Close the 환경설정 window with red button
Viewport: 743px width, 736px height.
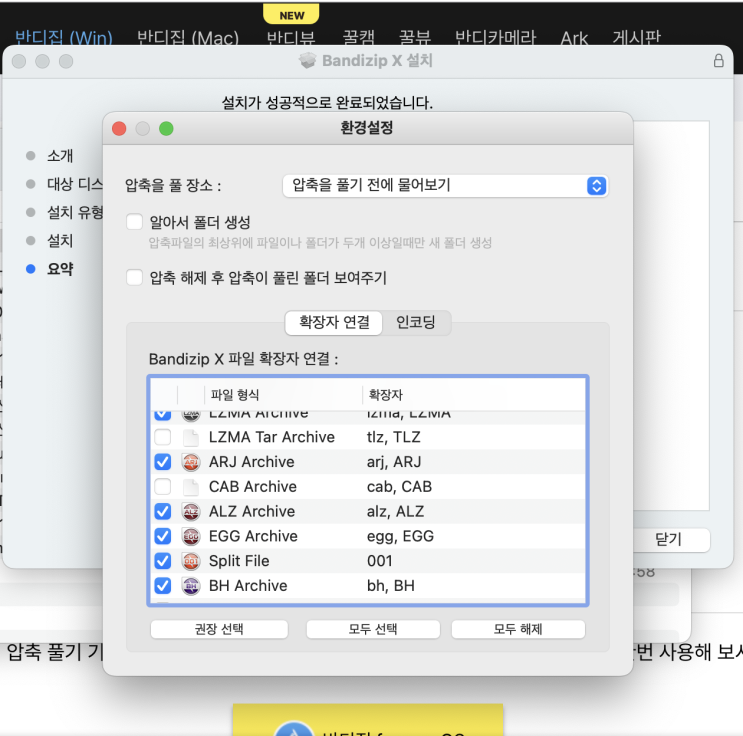(x=119, y=128)
